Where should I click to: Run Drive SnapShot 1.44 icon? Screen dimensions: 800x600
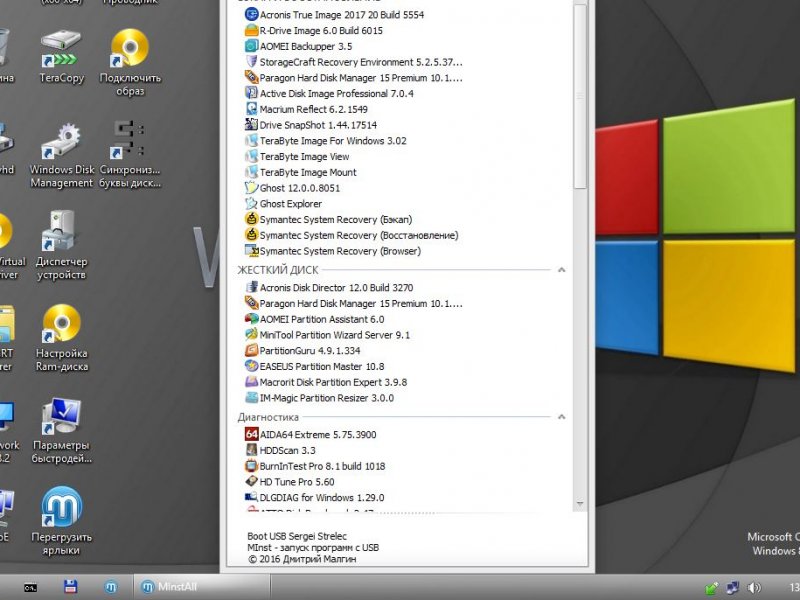point(252,125)
